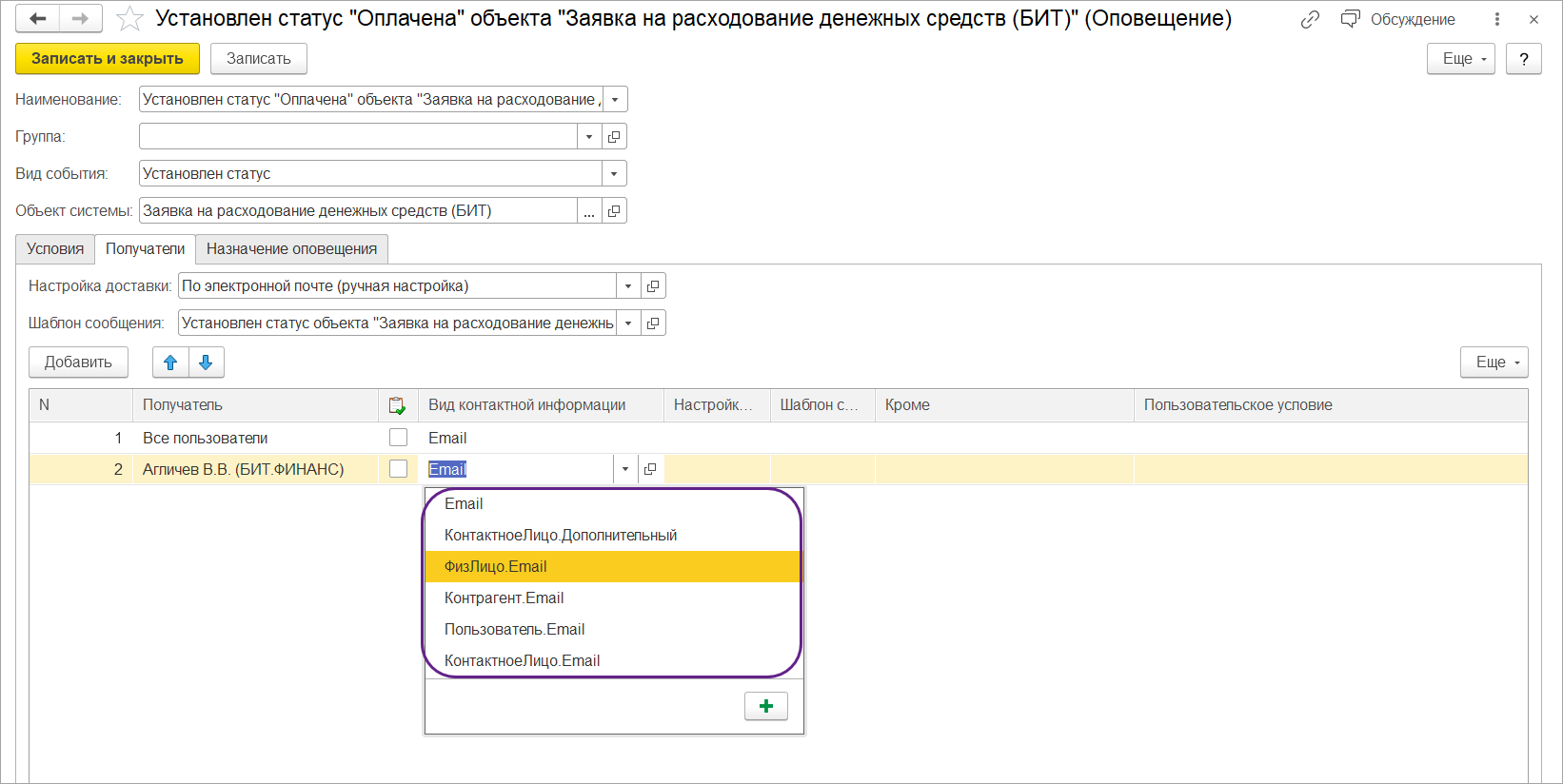1563x784 pixels.
Task: Add form to favorites with star
Action: tap(129, 19)
